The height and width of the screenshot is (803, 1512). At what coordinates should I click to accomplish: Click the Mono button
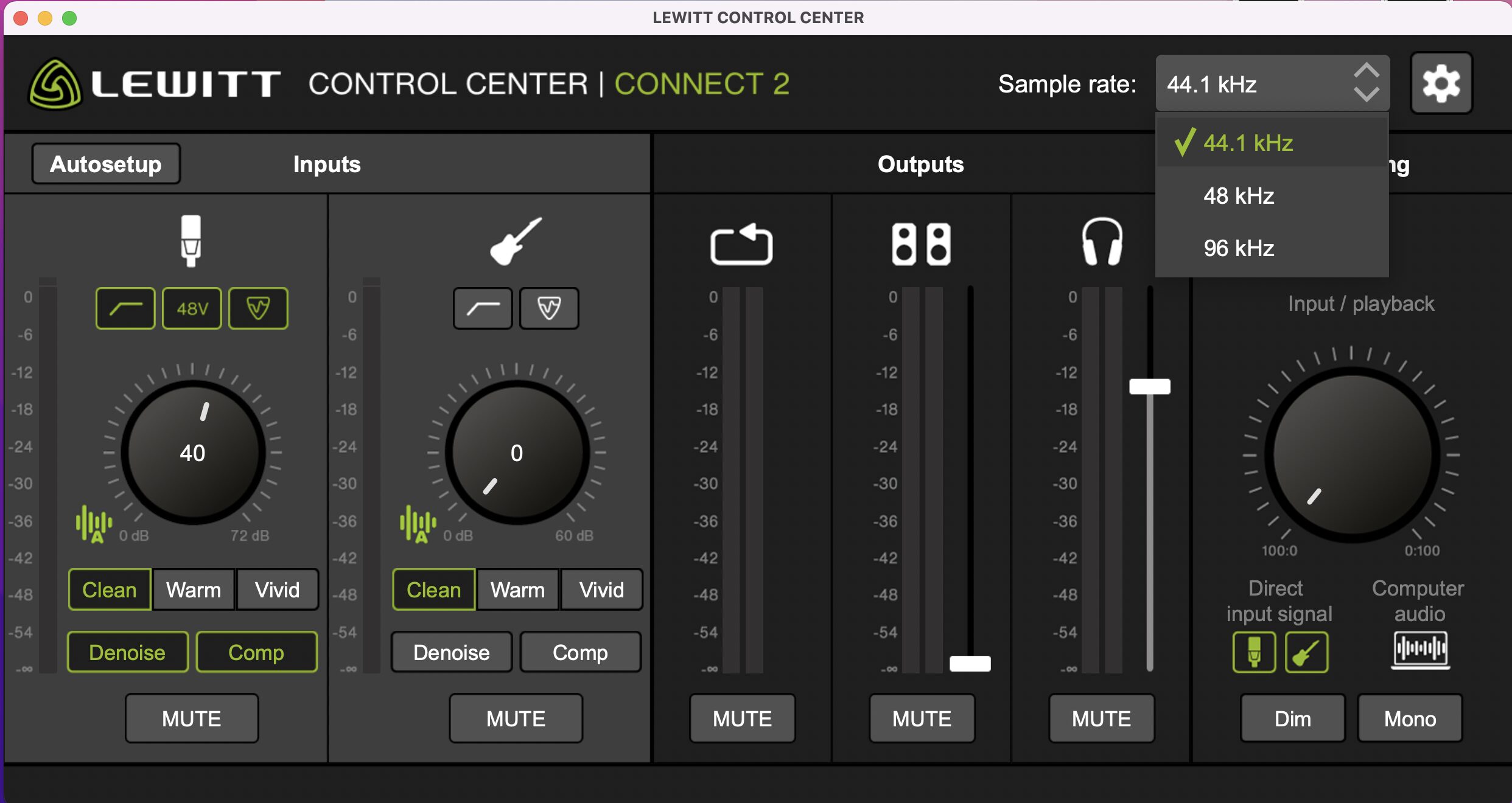click(1410, 718)
